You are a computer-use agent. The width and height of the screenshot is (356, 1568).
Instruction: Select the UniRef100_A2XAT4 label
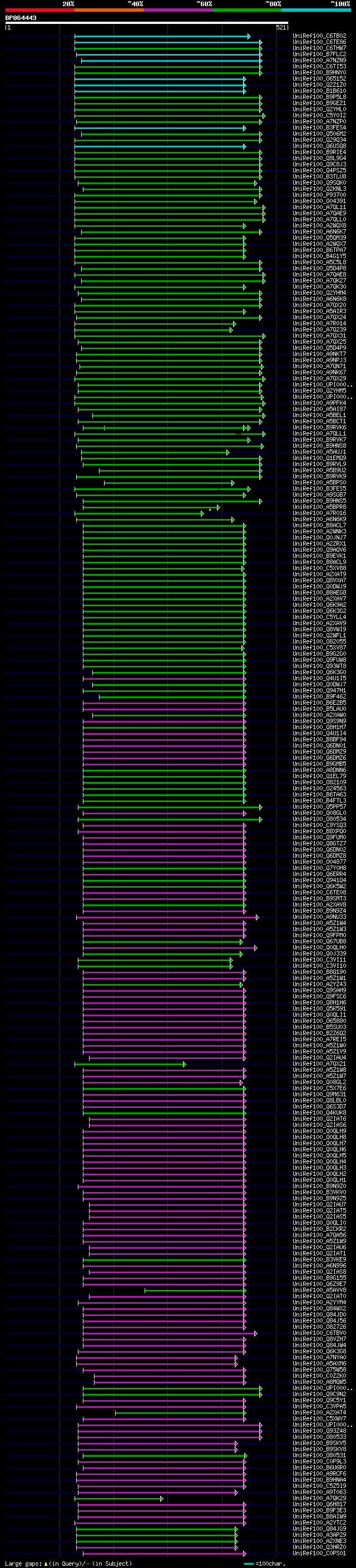point(319,1412)
